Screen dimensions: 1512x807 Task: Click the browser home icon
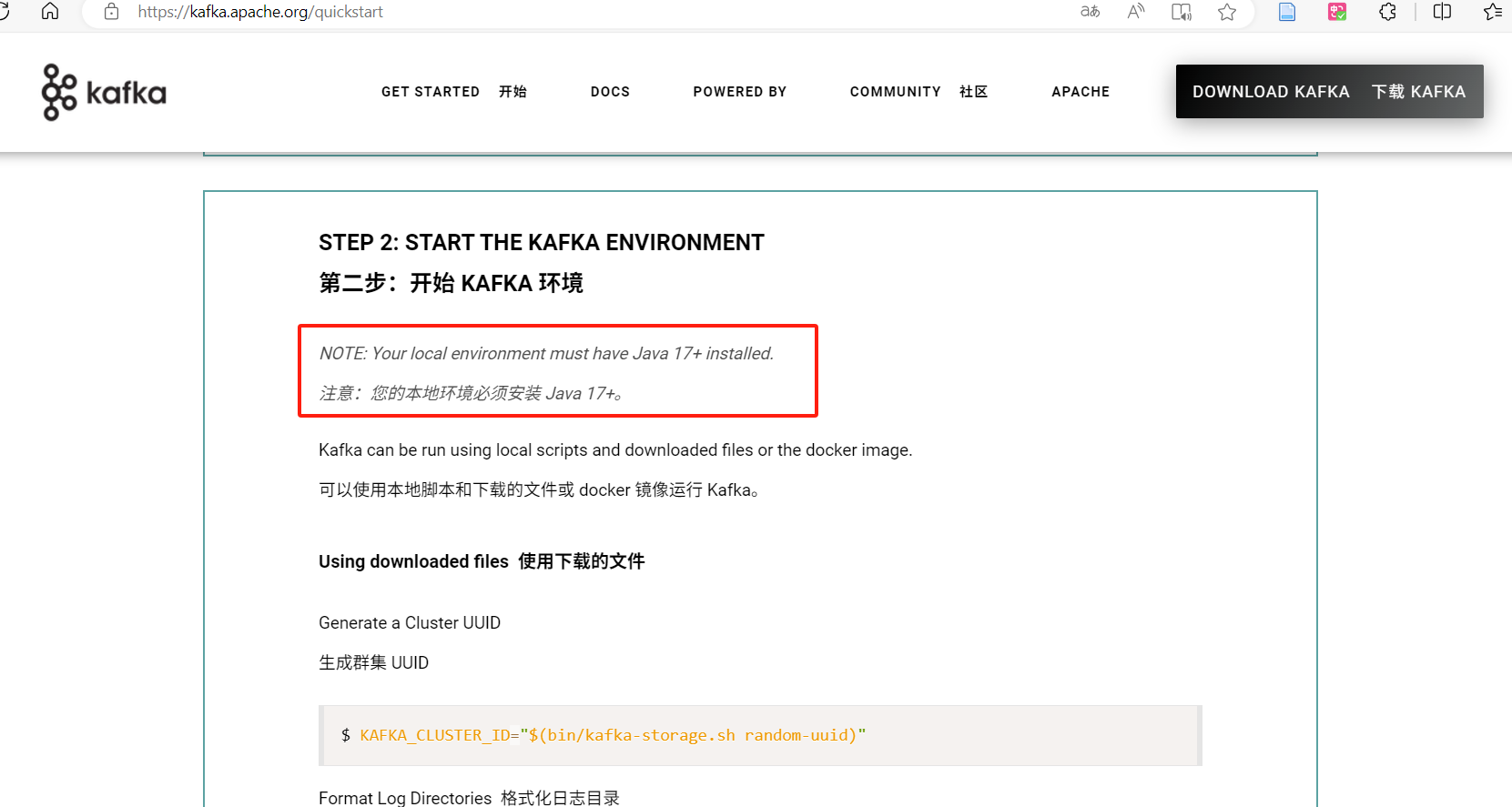tap(50, 11)
